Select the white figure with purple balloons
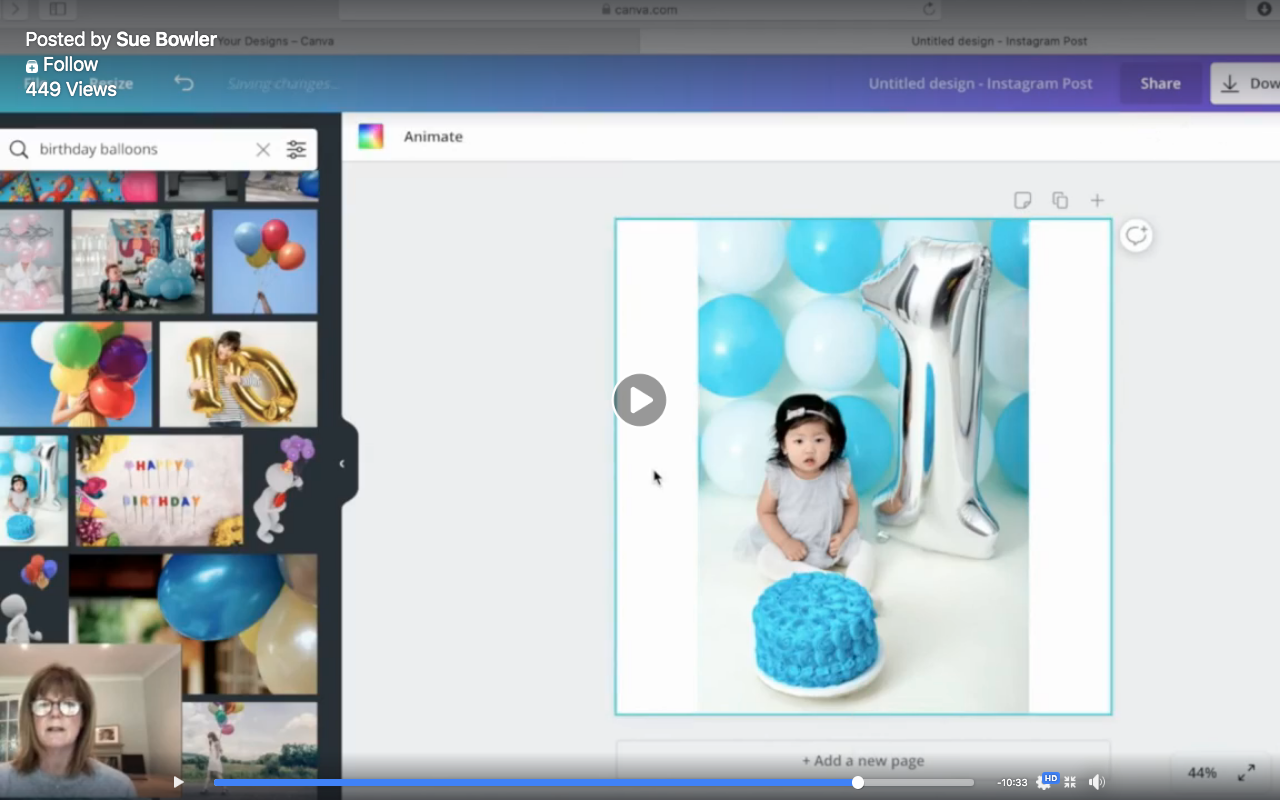Image resolution: width=1280 pixels, height=800 pixels. coord(283,490)
